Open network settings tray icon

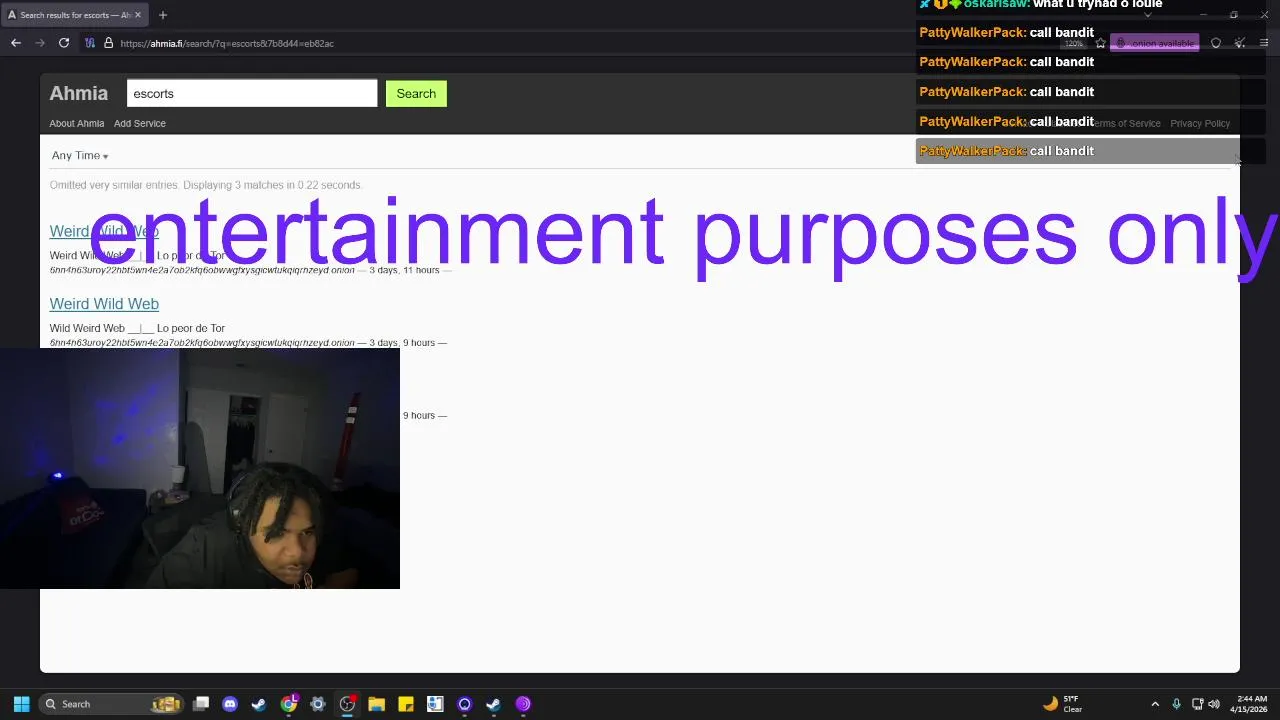pyautogui.click(x=1197, y=704)
